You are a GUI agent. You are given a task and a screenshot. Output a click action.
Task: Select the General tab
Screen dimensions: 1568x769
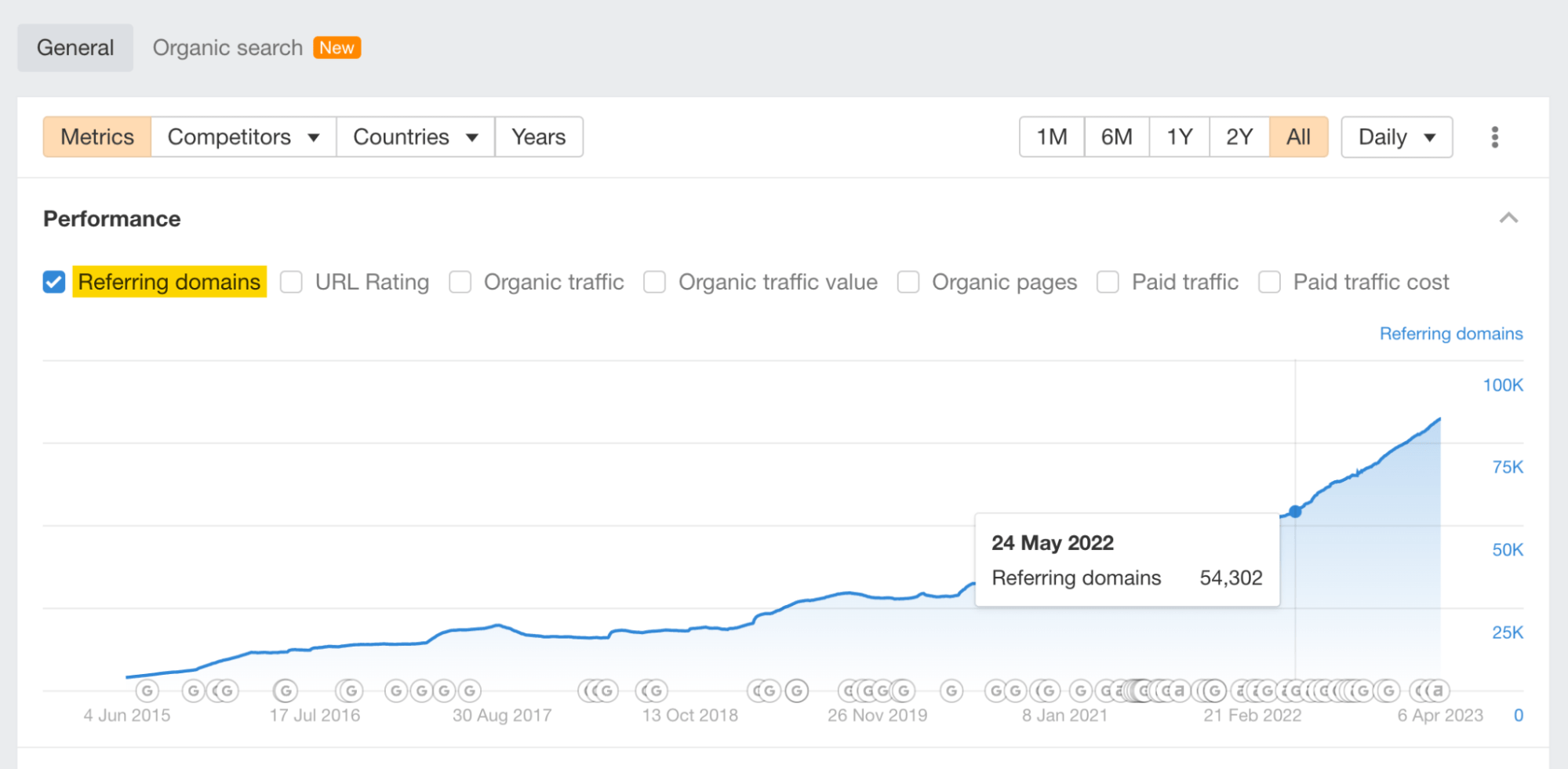[75, 47]
